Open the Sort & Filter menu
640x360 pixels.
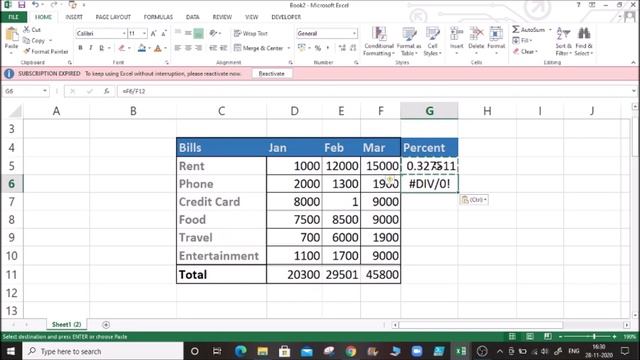point(563,41)
